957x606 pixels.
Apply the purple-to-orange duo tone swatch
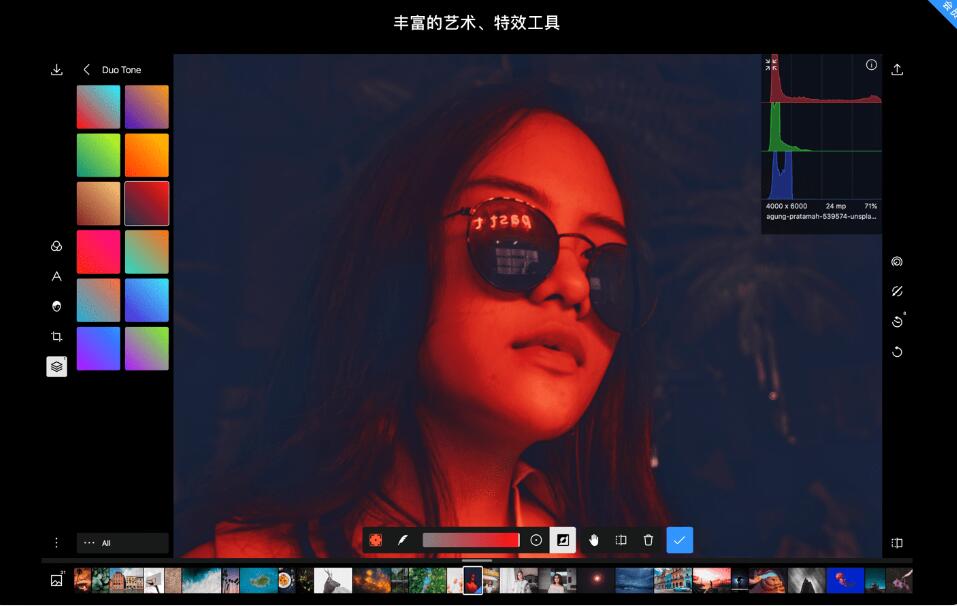(x=146, y=107)
